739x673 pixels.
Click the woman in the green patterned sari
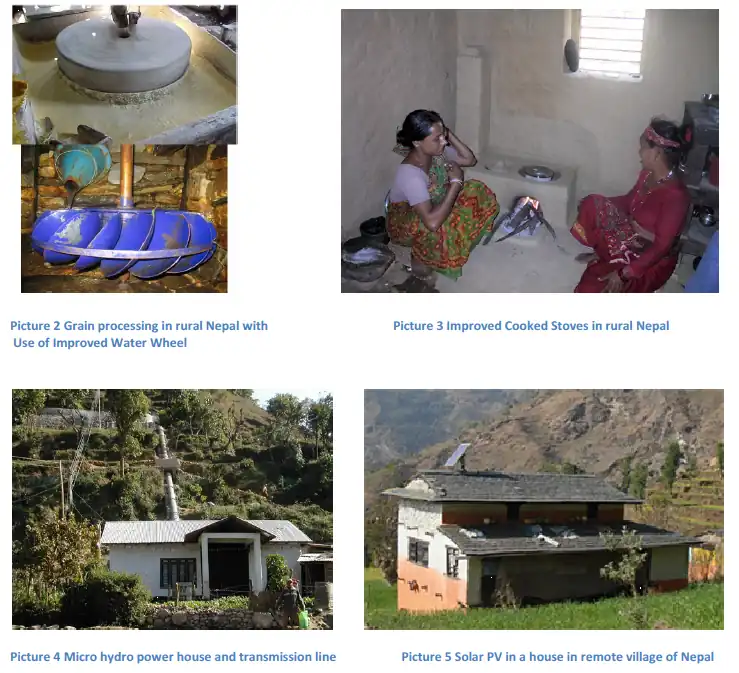(441, 198)
